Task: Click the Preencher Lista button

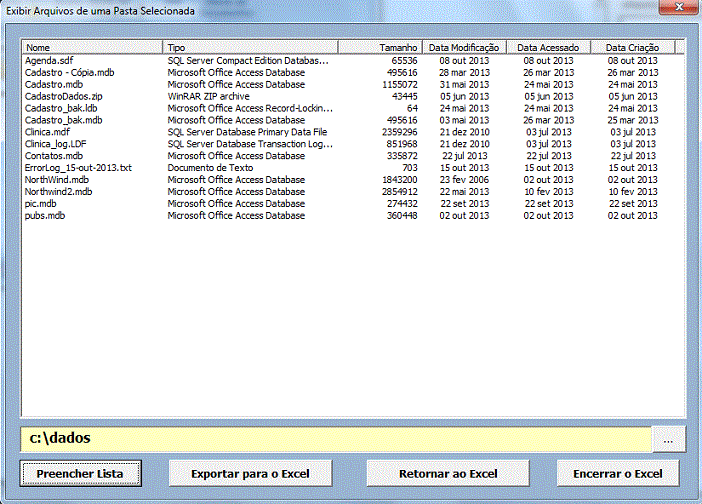Action: coord(81,473)
